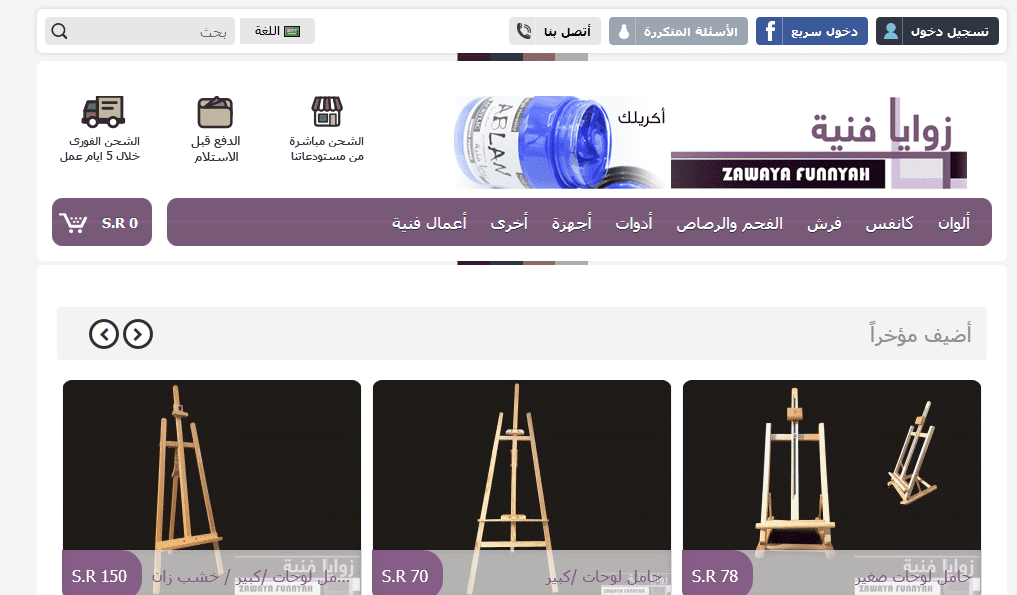Click the search magnifier icon
The width and height of the screenshot is (1017, 595).
click(59, 31)
